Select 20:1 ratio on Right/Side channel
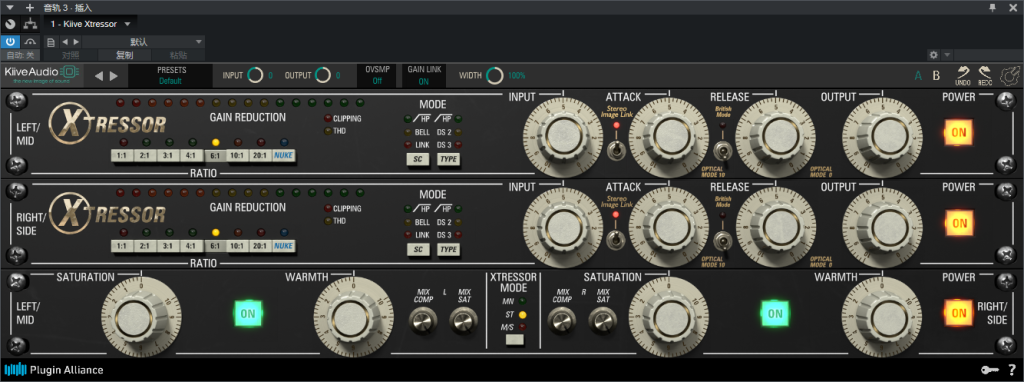Viewport: 1024px width, 382px height. point(261,246)
